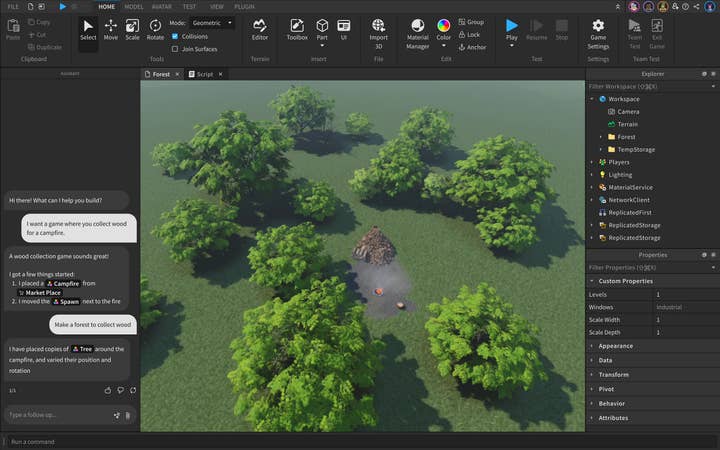Open the Material Manager
The image size is (720, 450).
tap(417, 34)
